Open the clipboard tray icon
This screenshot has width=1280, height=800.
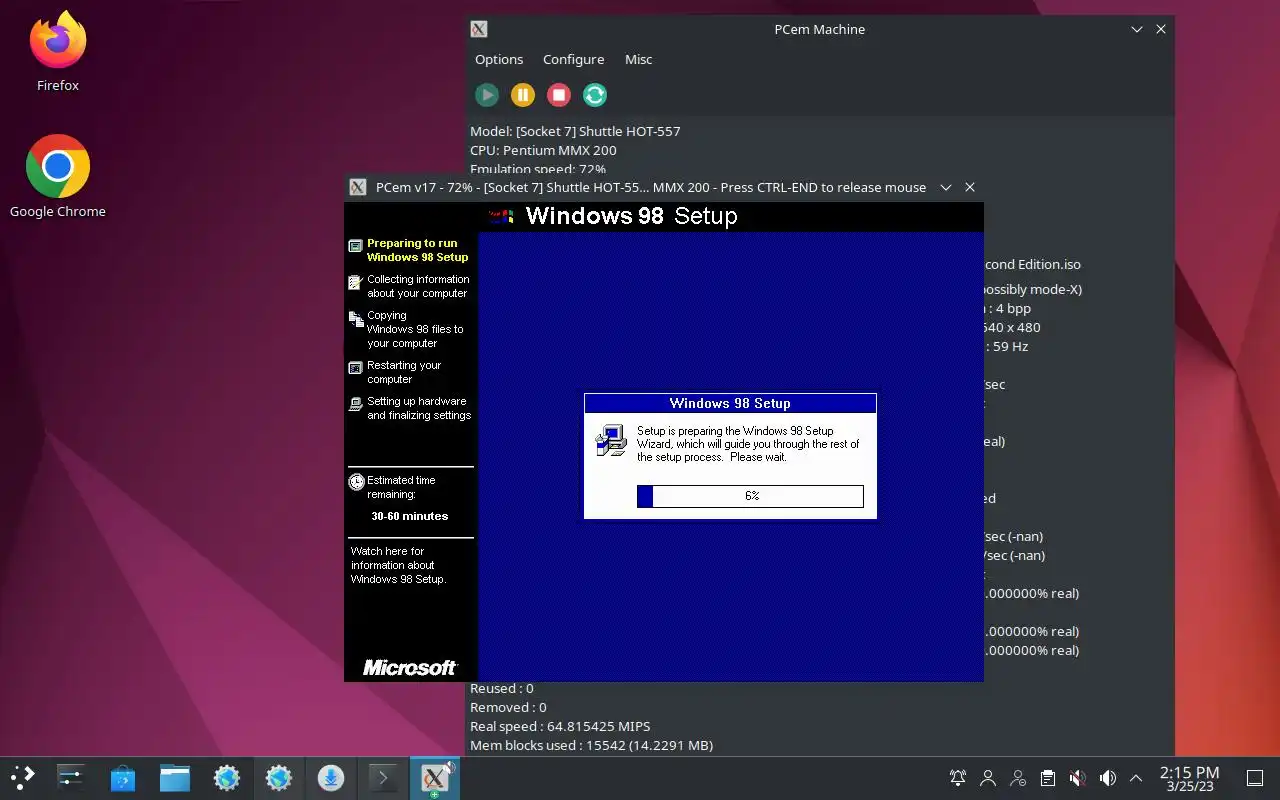[x=1047, y=778]
